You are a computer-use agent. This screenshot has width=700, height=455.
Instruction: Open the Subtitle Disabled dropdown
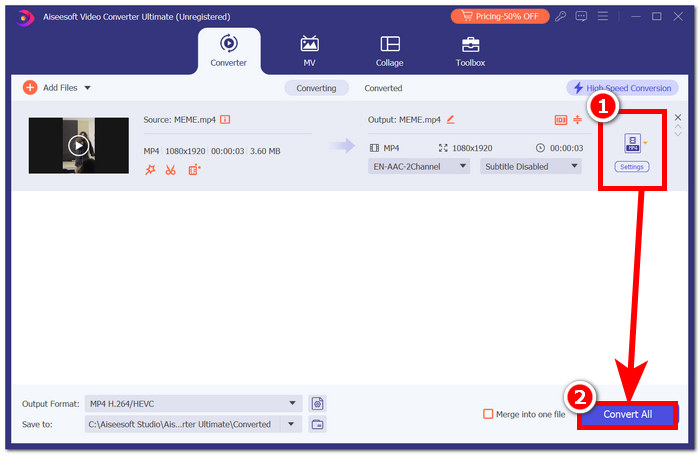coord(531,167)
